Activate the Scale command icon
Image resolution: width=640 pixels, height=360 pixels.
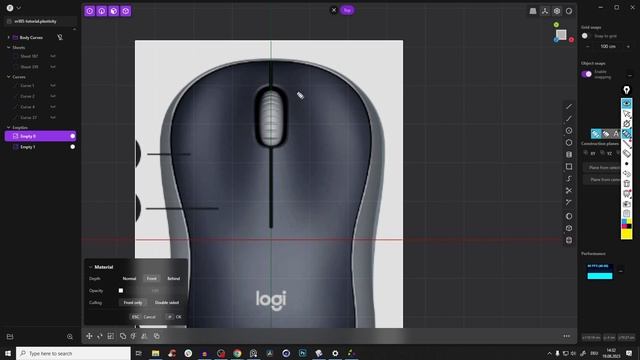point(111,336)
